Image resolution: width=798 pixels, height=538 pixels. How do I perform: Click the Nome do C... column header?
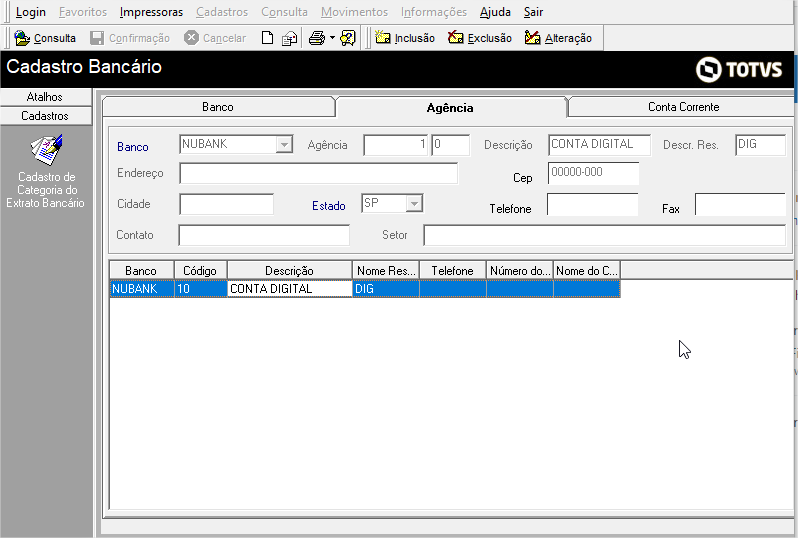587,271
